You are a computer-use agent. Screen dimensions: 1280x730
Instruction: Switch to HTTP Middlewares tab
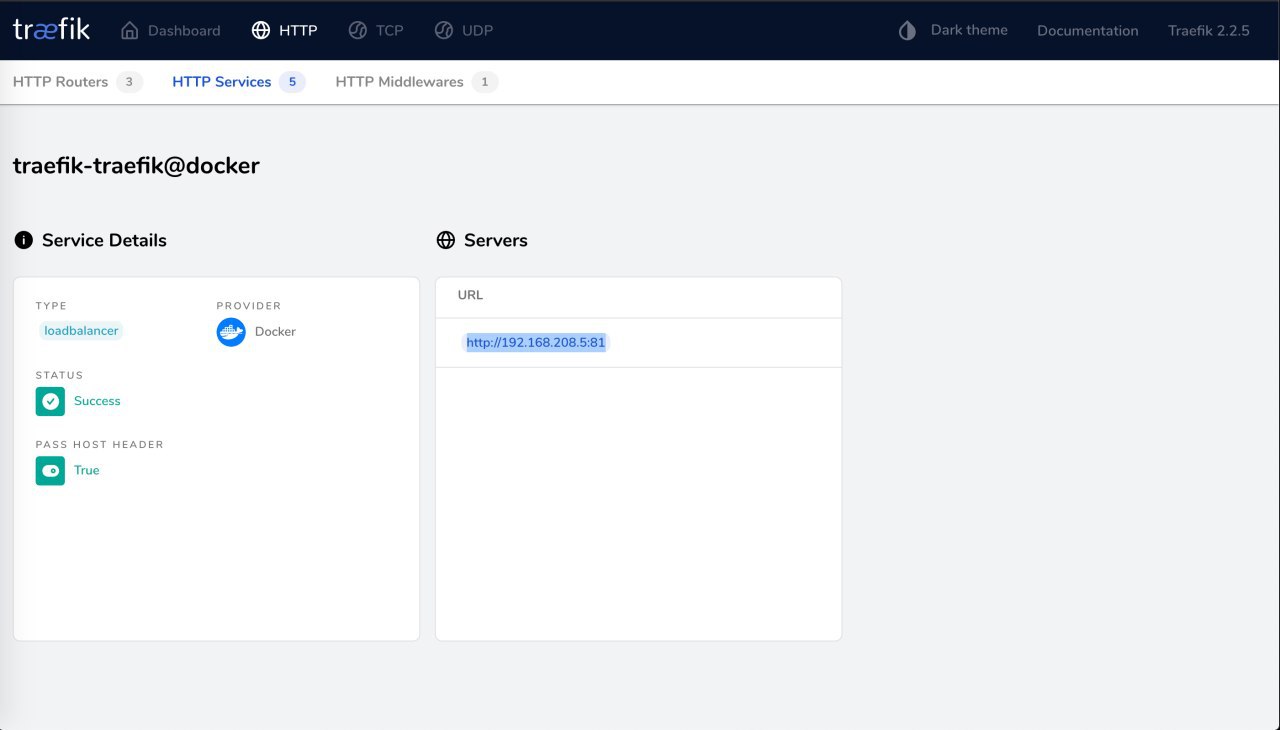tap(417, 82)
